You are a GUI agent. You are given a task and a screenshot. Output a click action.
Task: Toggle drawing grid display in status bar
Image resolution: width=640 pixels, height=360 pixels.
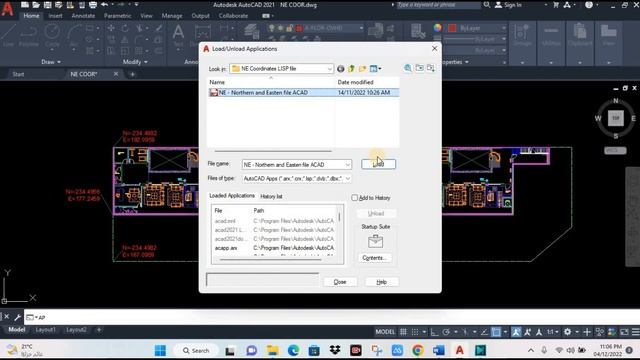point(403,332)
